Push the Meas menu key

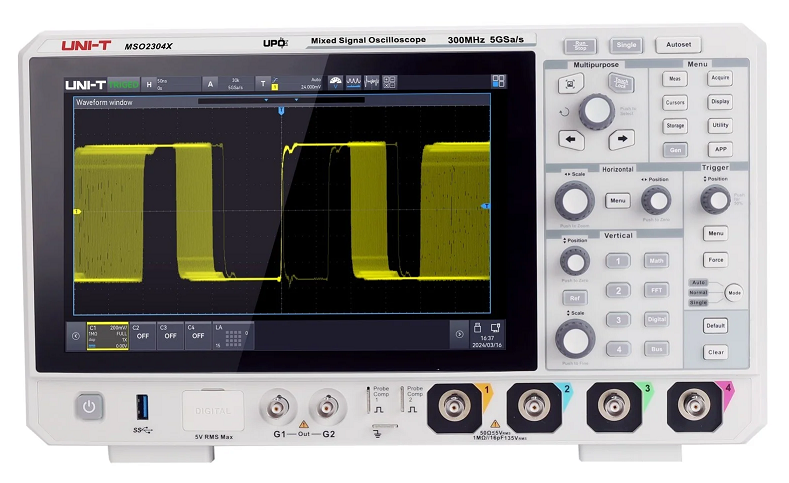tap(675, 79)
